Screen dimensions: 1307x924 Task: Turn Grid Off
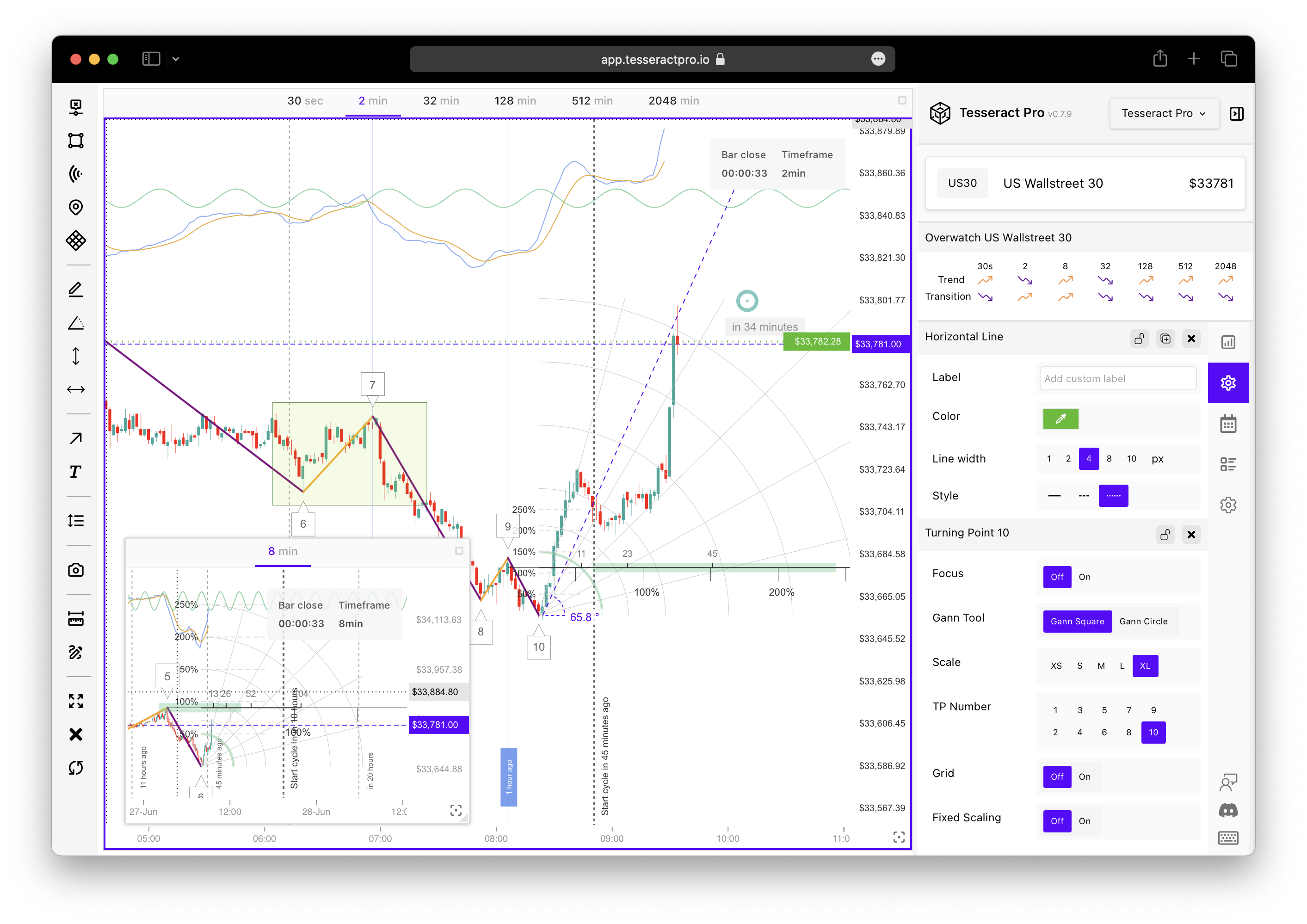click(x=1056, y=776)
